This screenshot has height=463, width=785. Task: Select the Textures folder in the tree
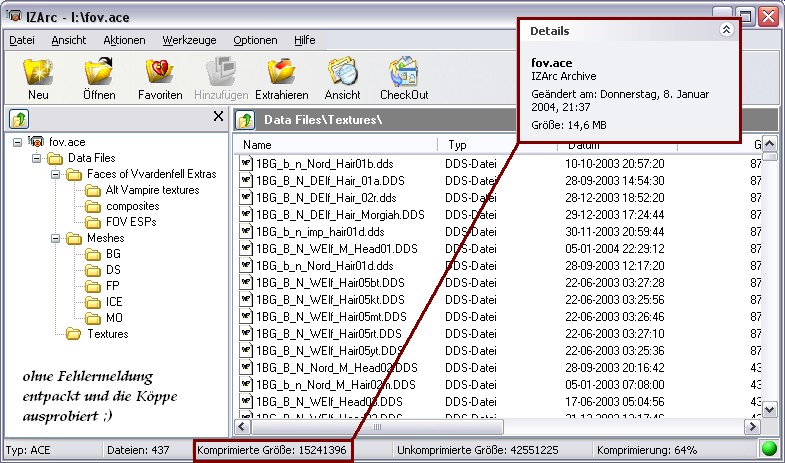[x=107, y=334]
